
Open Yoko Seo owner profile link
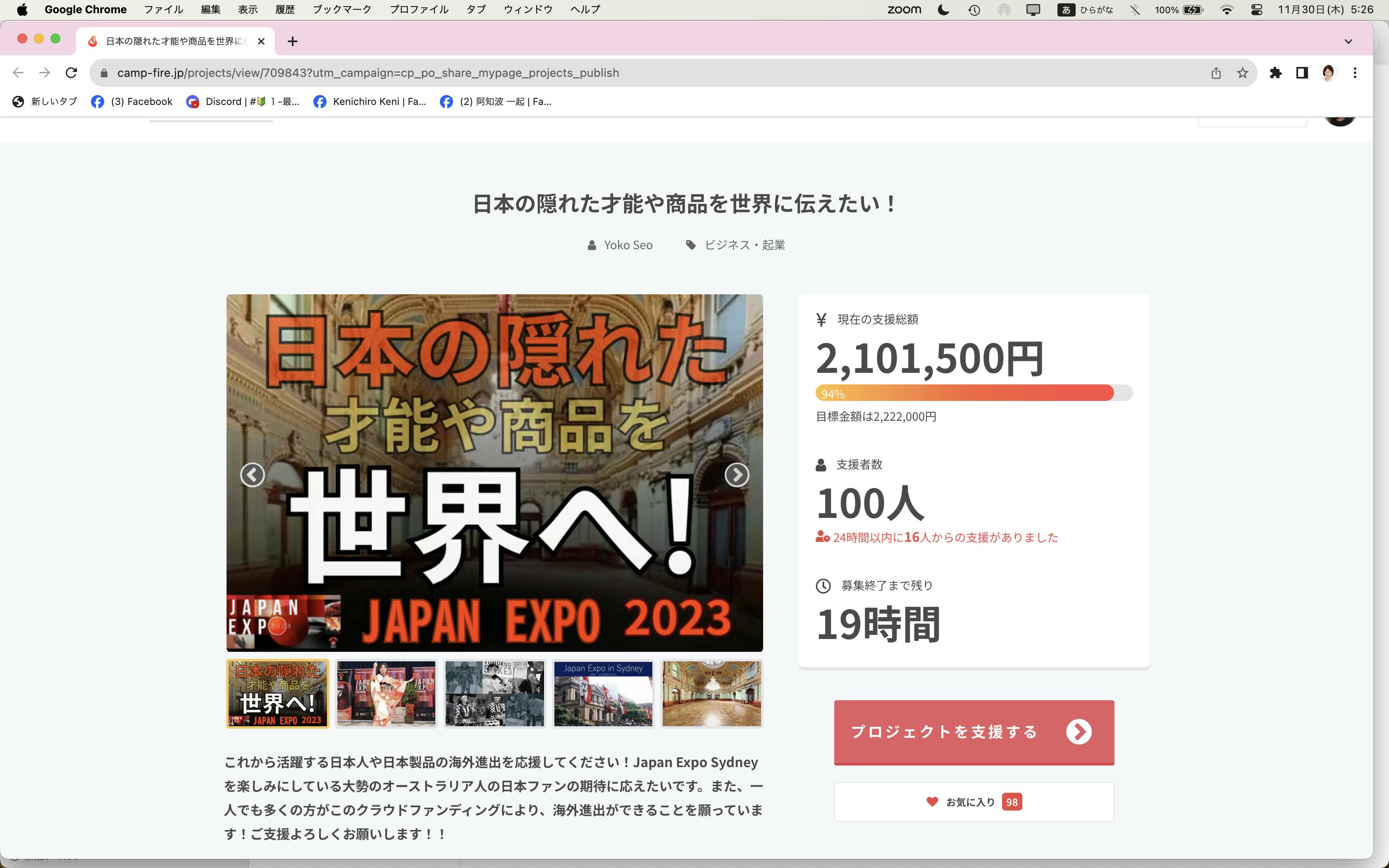tap(628, 245)
